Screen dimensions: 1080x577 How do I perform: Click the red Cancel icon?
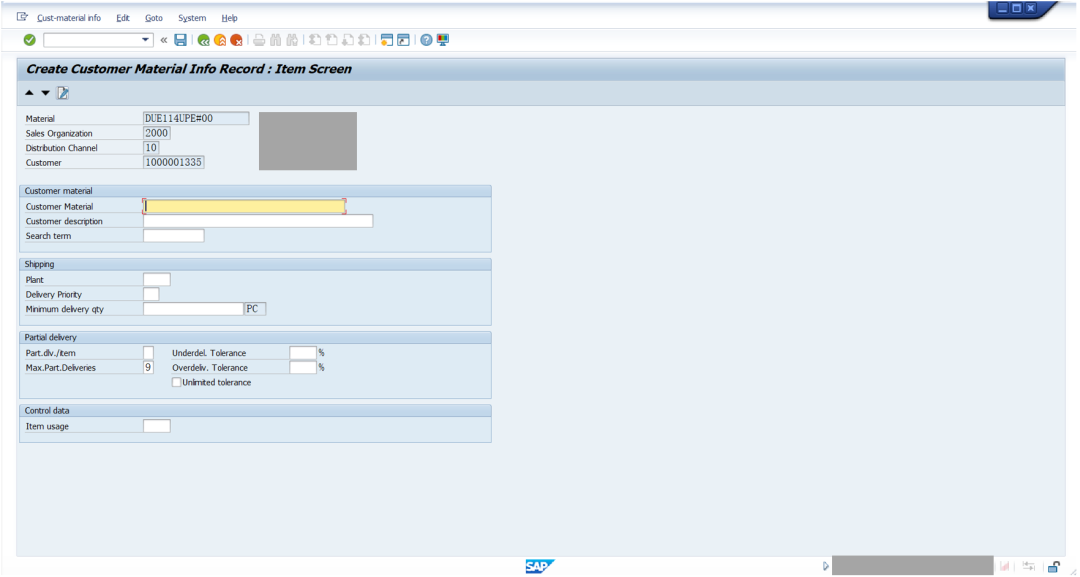click(236, 41)
